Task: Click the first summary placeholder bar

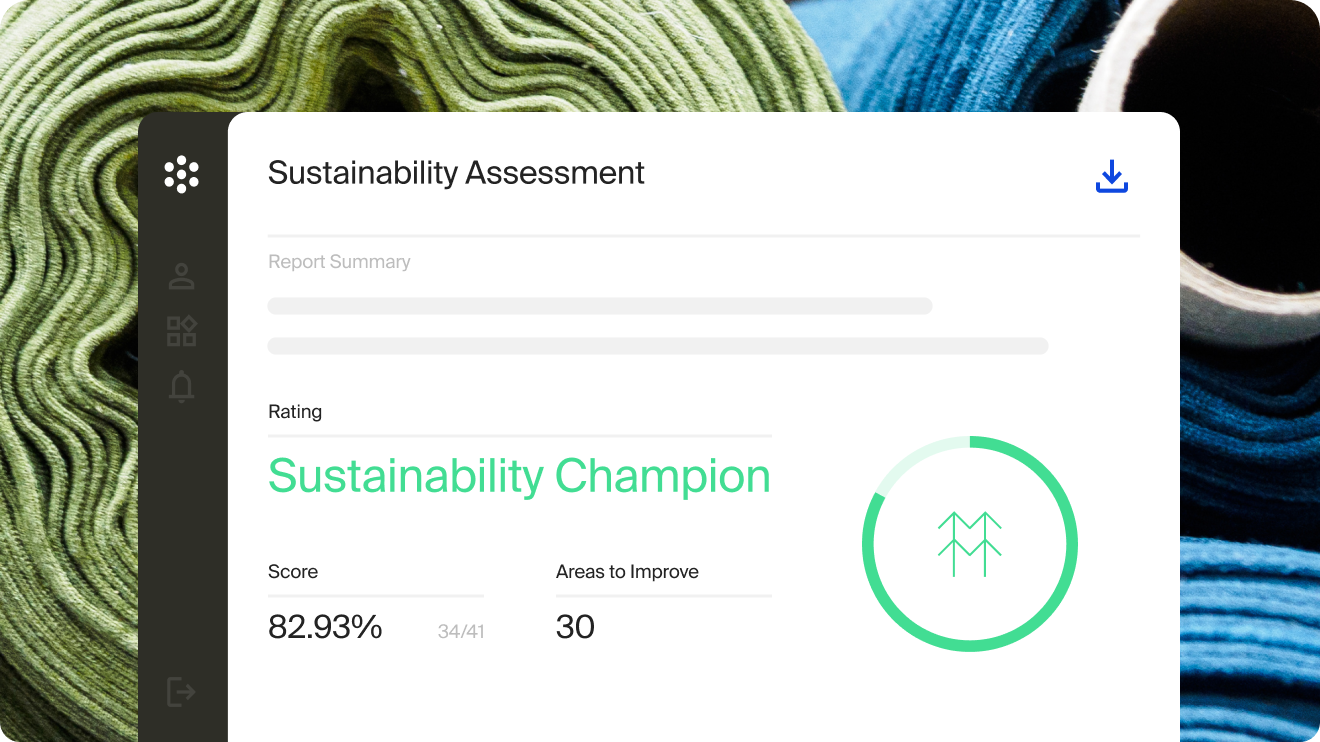Action: [x=600, y=305]
